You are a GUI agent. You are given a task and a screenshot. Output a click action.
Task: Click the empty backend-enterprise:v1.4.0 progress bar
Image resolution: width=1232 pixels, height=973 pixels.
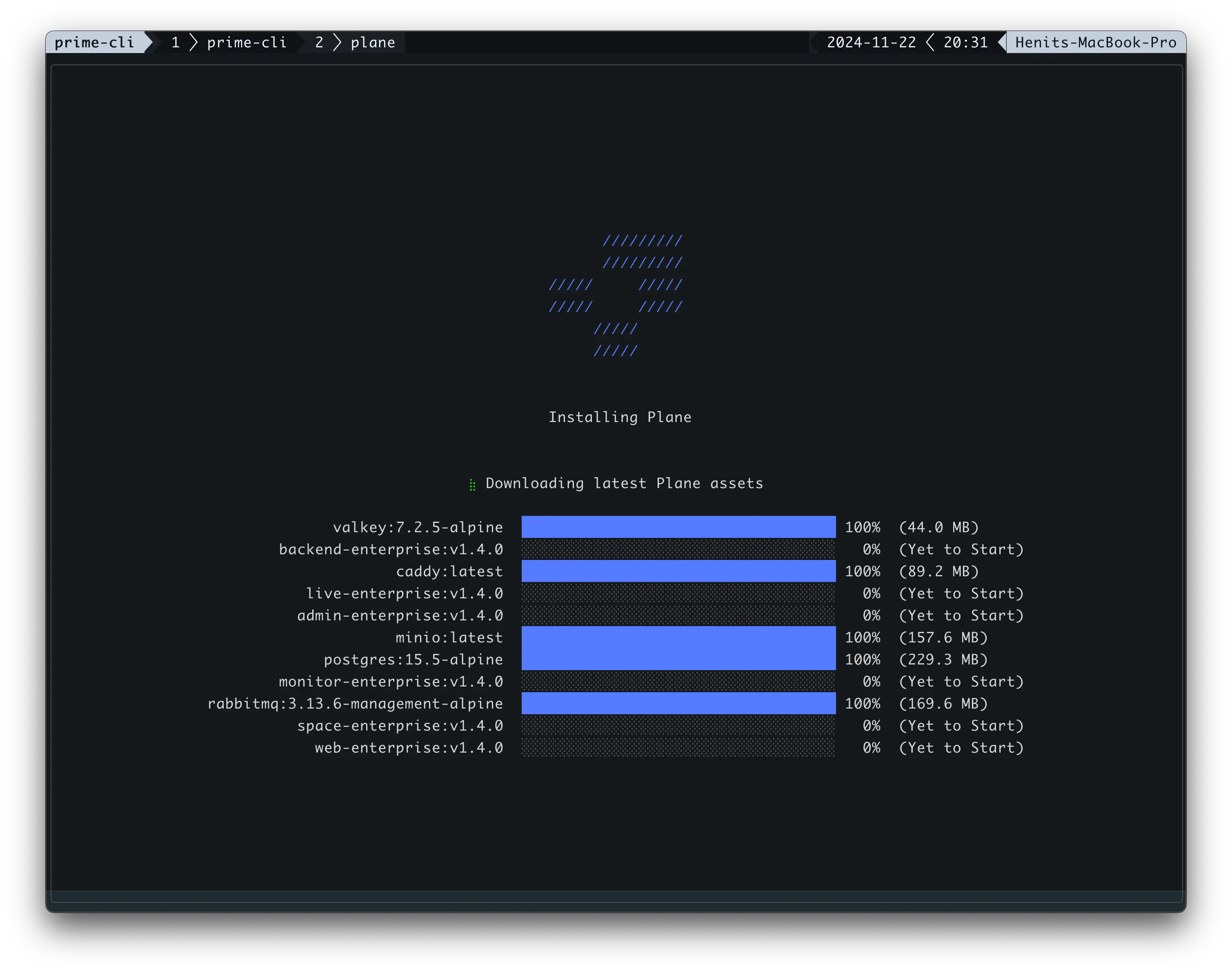678,549
